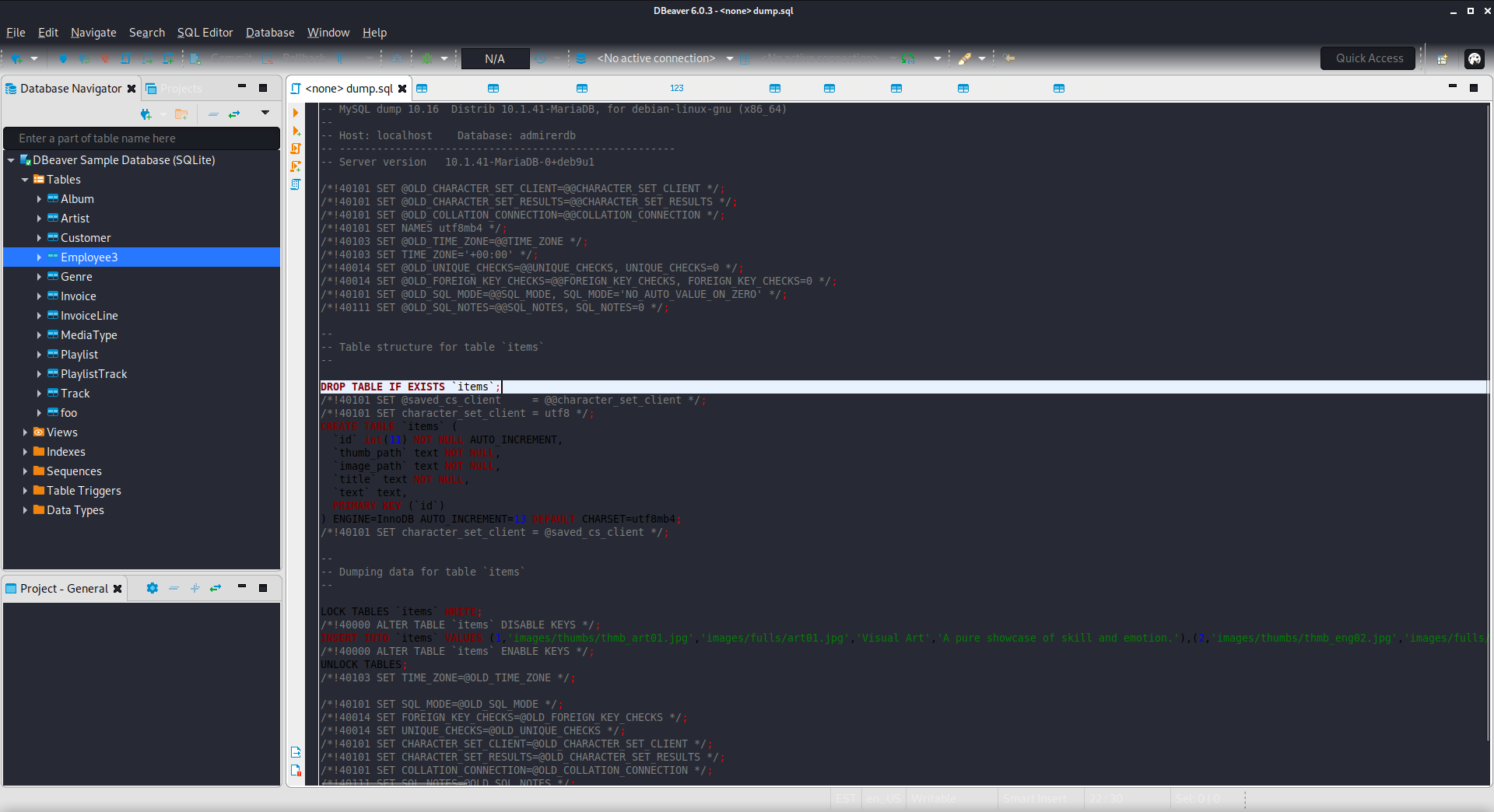Click the green debug bug icon
This screenshot has height=812, width=1494.
pos(427,58)
